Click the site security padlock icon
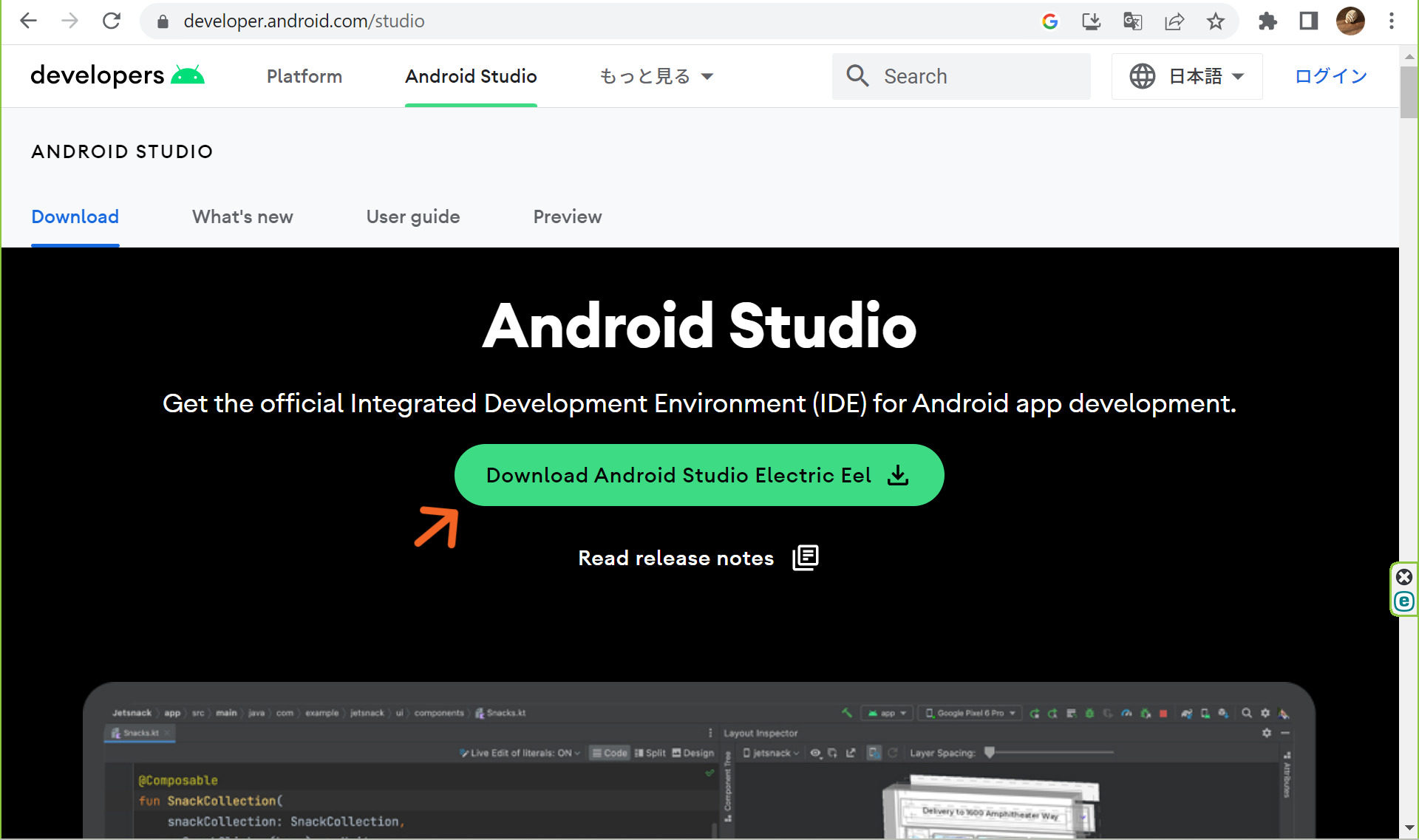Viewport: 1419px width, 840px height. pyautogui.click(x=163, y=21)
